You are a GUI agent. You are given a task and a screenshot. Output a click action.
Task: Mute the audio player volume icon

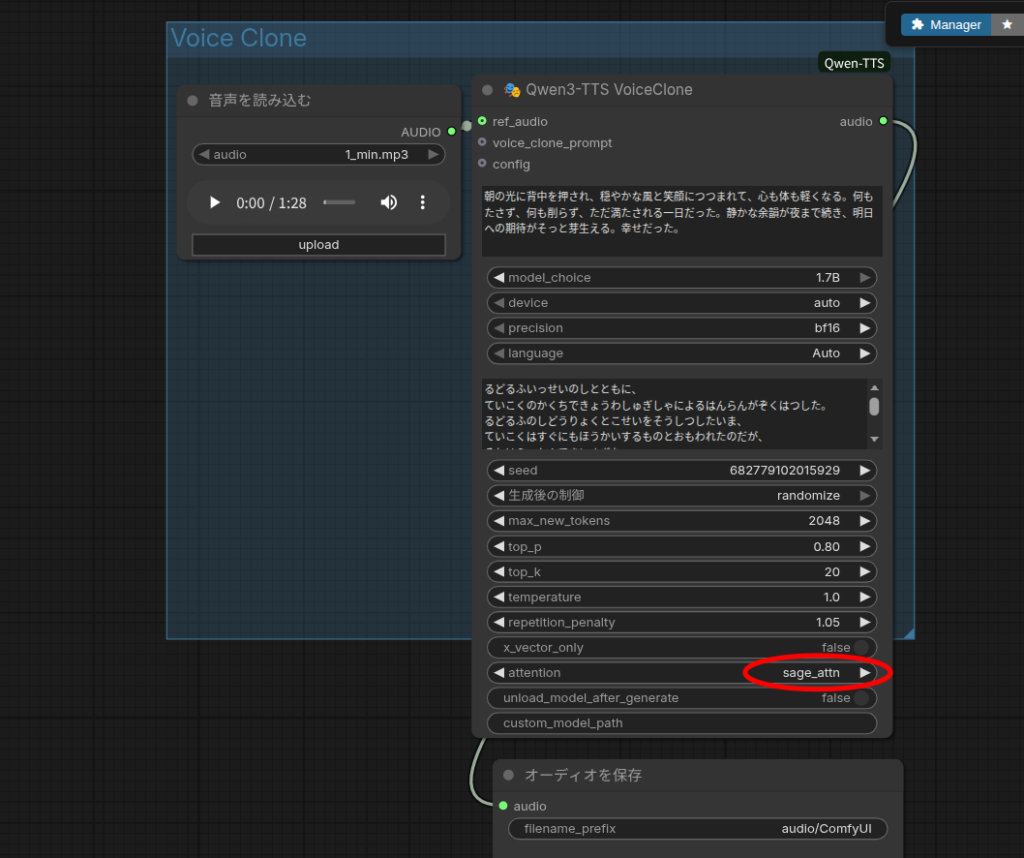pyautogui.click(x=389, y=203)
